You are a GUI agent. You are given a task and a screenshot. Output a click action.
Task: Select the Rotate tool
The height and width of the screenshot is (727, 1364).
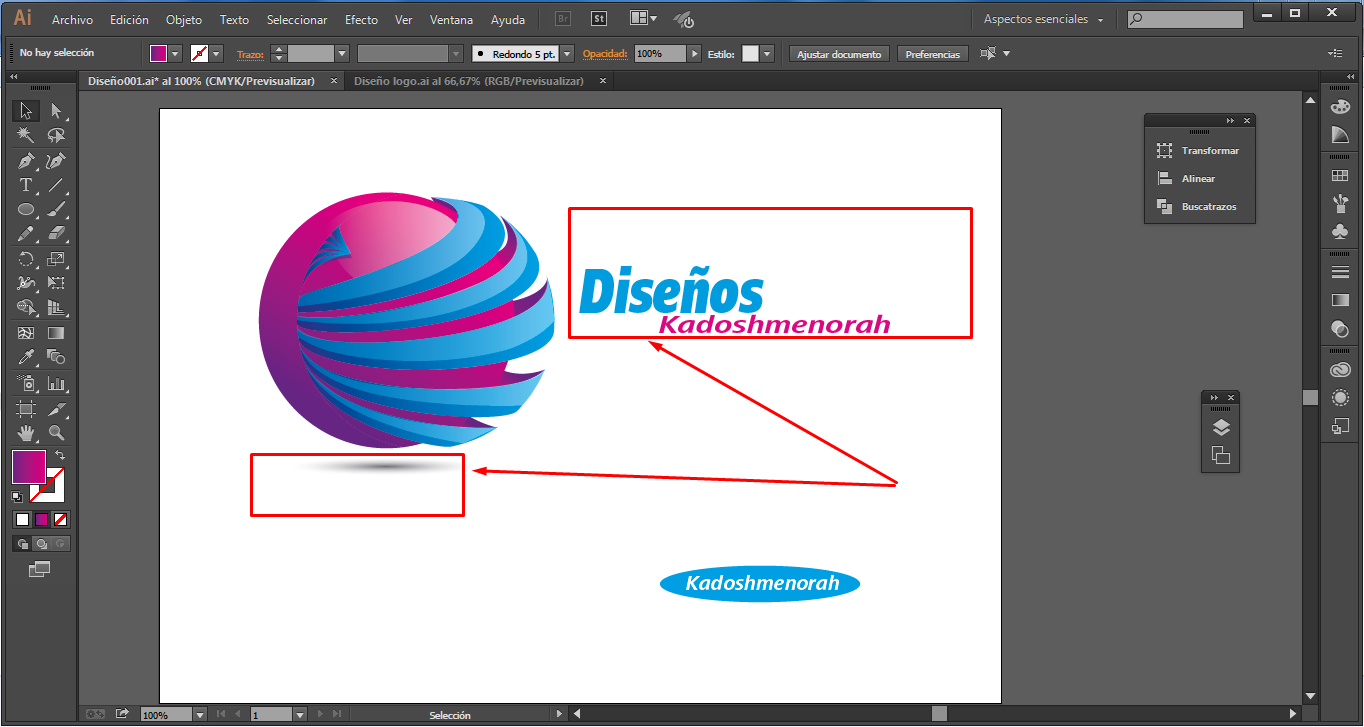pyautogui.click(x=26, y=259)
